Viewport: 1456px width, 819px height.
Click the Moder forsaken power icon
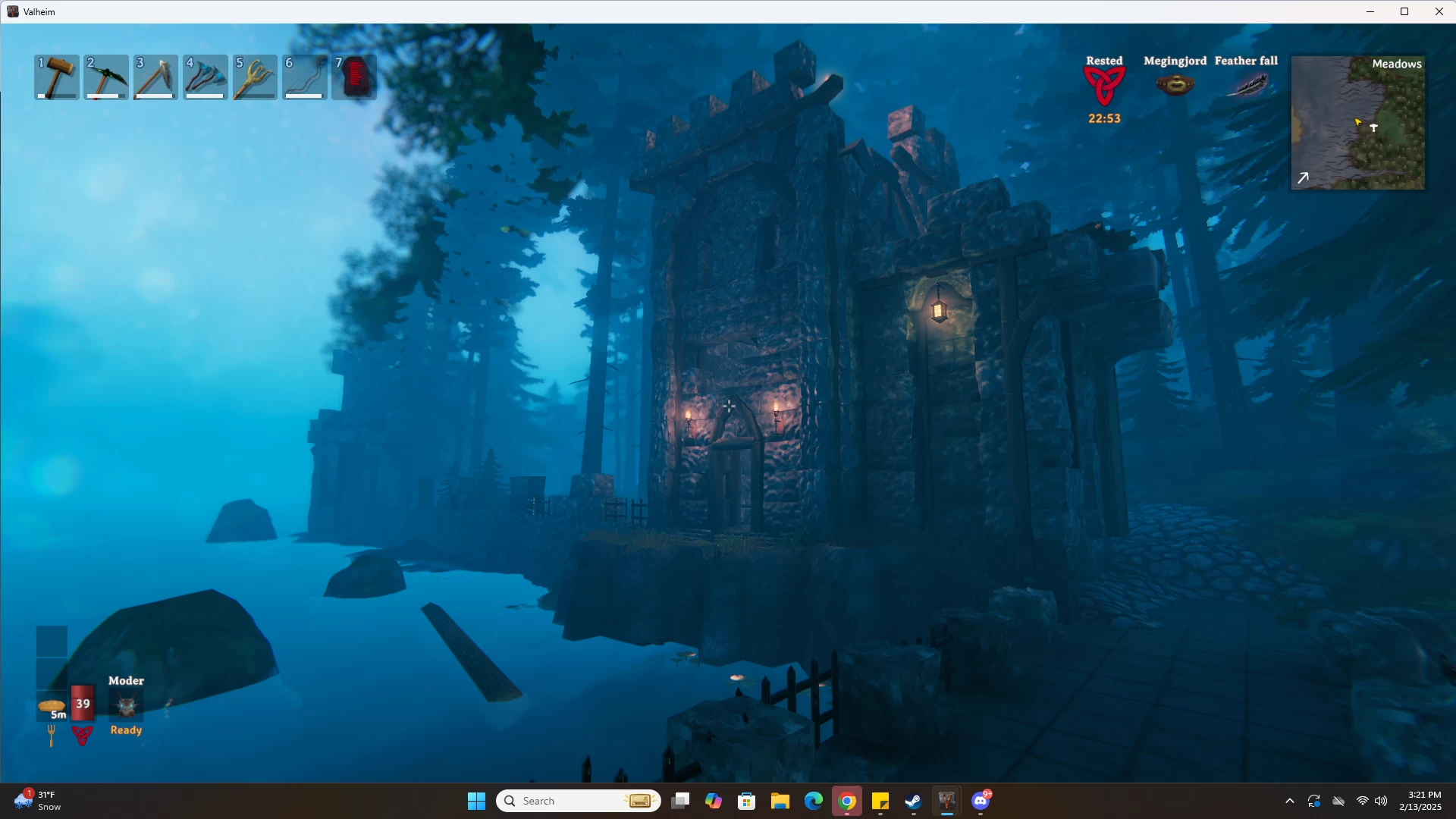pyautogui.click(x=126, y=706)
